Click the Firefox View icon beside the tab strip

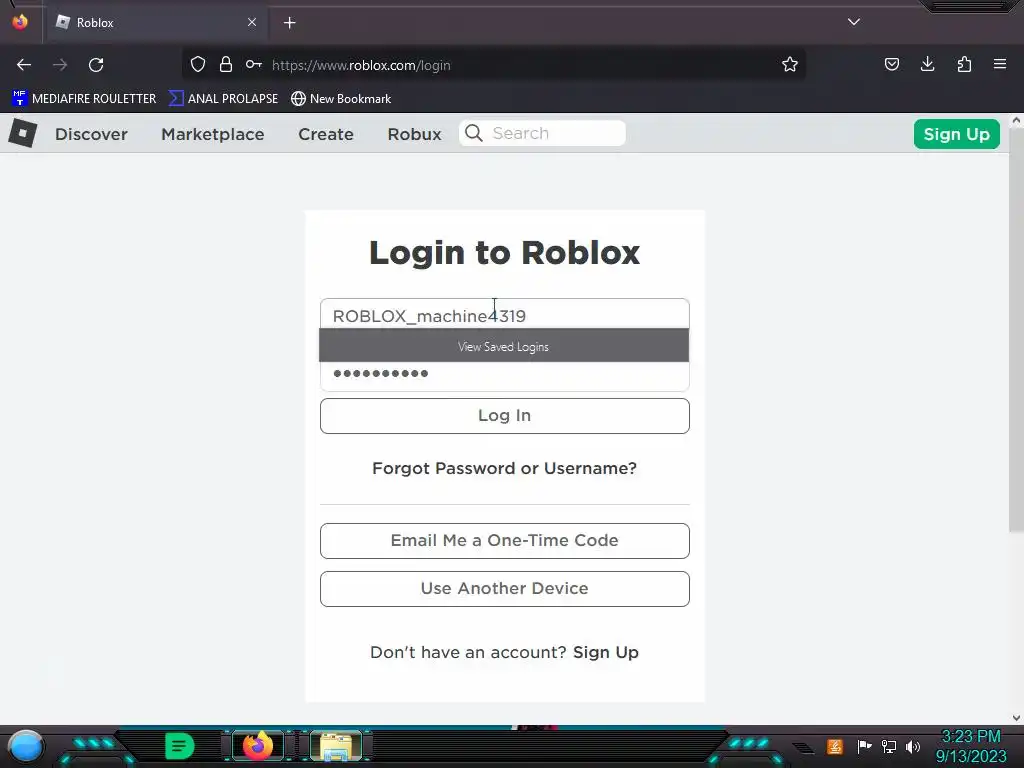[x=20, y=22]
